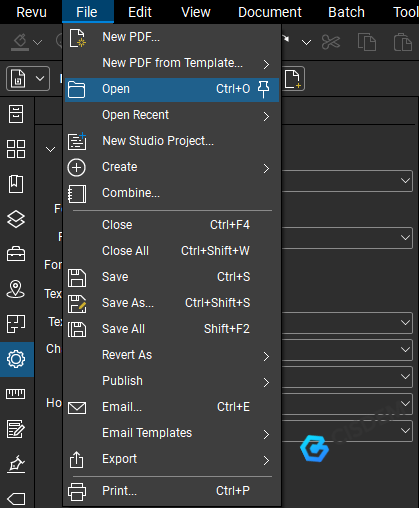Select Save As... entry
419x508 pixels.
(x=172, y=303)
